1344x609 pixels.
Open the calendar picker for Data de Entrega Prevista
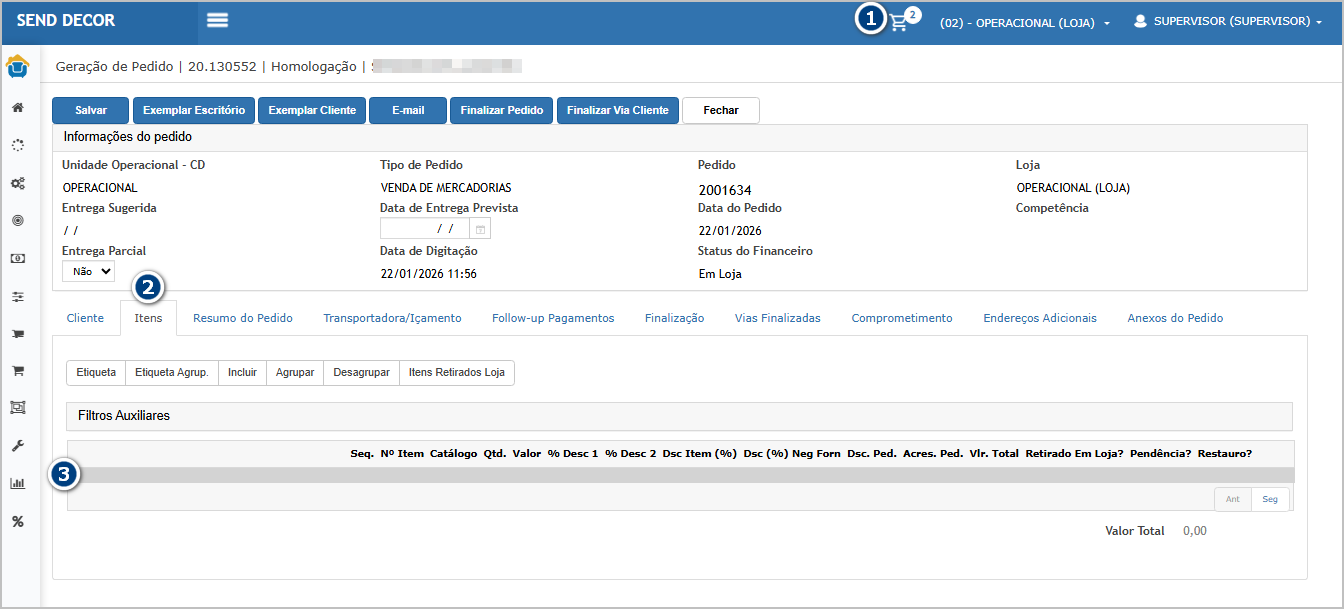click(480, 229)
